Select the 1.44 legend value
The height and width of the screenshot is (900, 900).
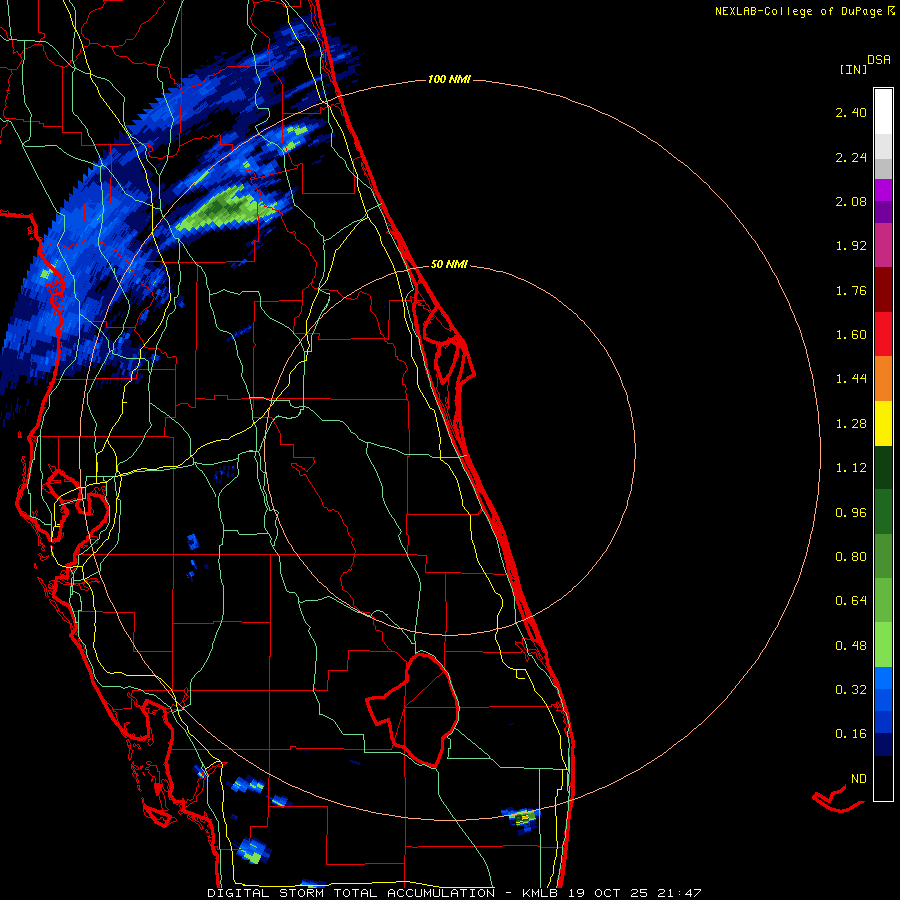pos(851,379)
